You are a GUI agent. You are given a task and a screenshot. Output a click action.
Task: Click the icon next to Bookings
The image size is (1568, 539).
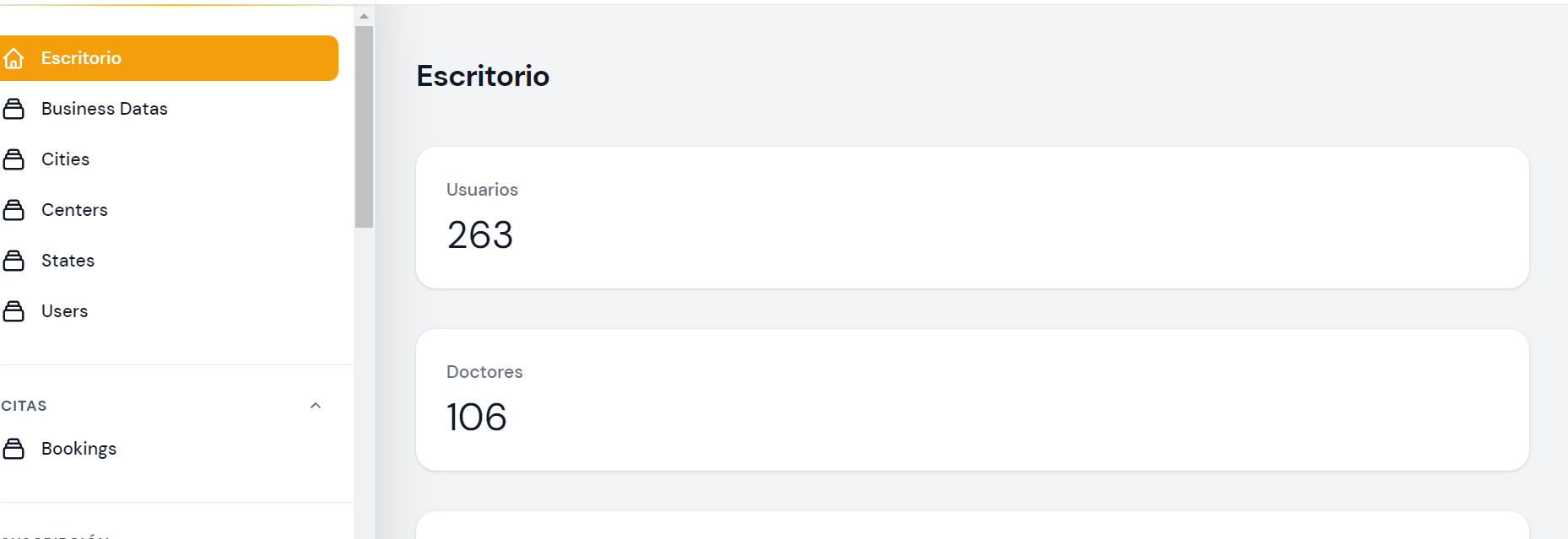(x=14, y=449)
